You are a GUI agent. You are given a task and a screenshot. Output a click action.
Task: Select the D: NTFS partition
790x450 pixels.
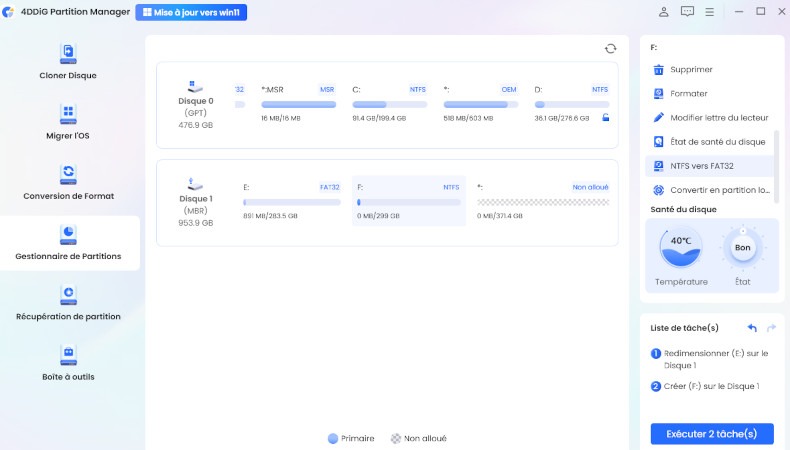tap(572, 104)
